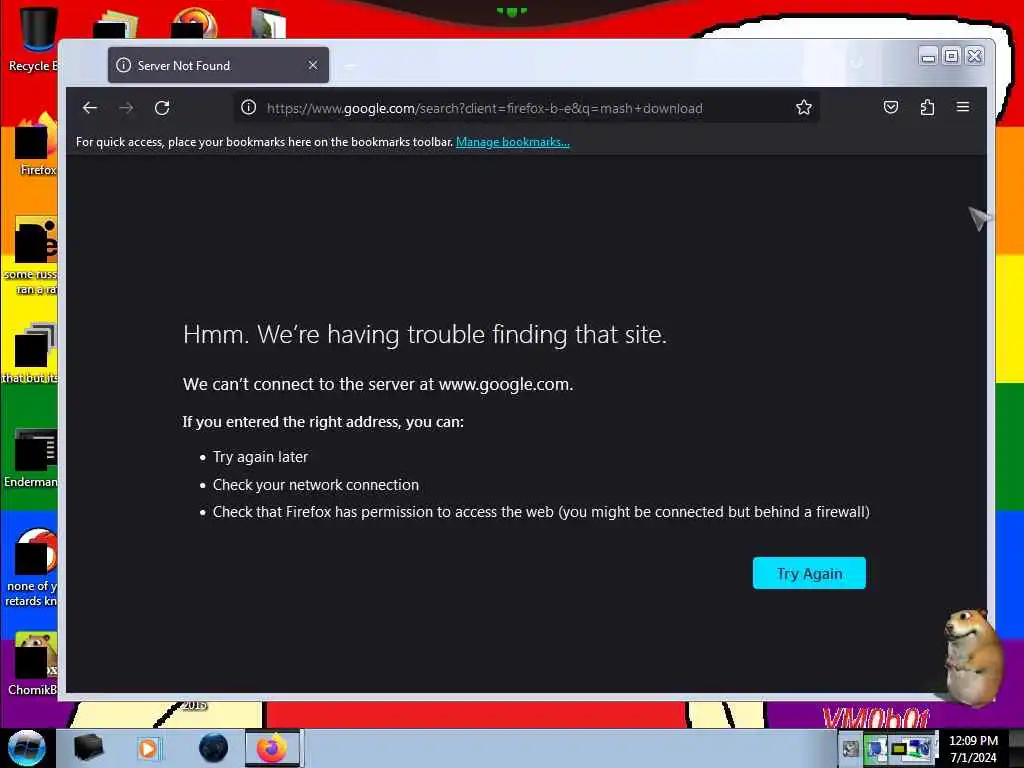Open the black folder taskbar icon
Viewport: 1024px width, 768px height.
coord(89,748)
